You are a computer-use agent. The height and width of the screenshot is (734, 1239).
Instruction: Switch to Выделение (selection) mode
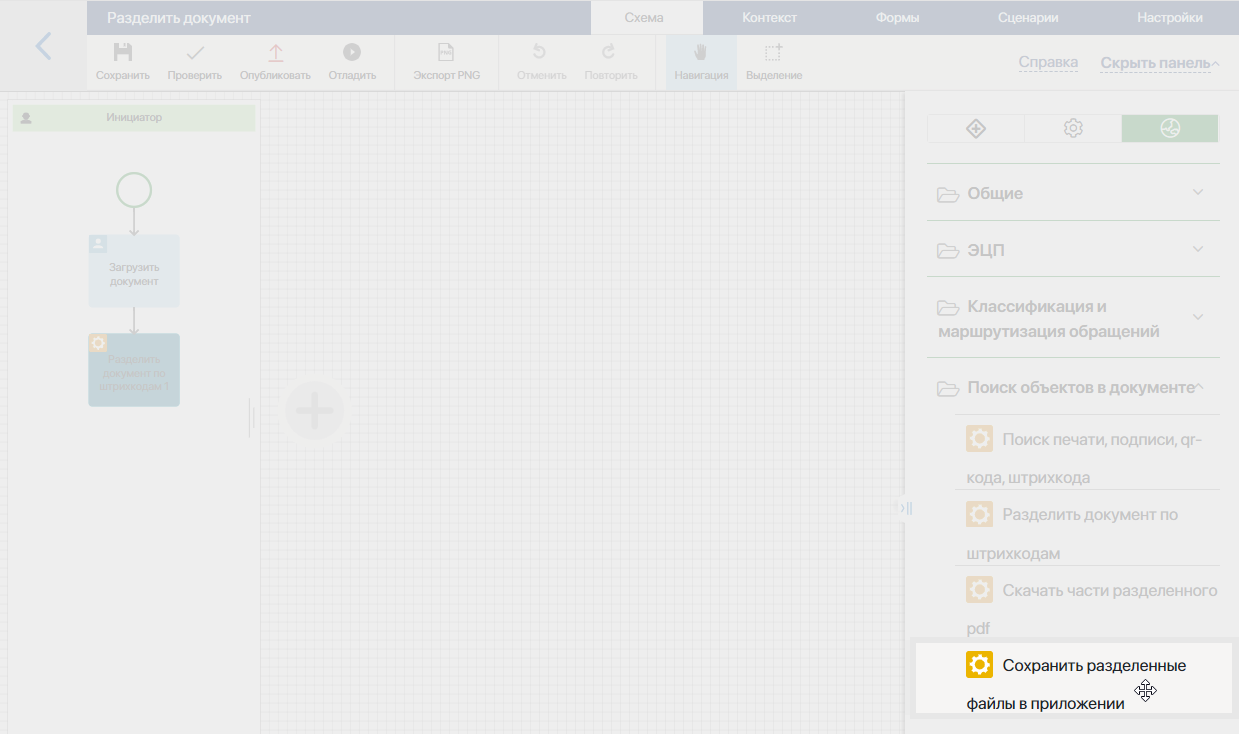tap(773, 52)
